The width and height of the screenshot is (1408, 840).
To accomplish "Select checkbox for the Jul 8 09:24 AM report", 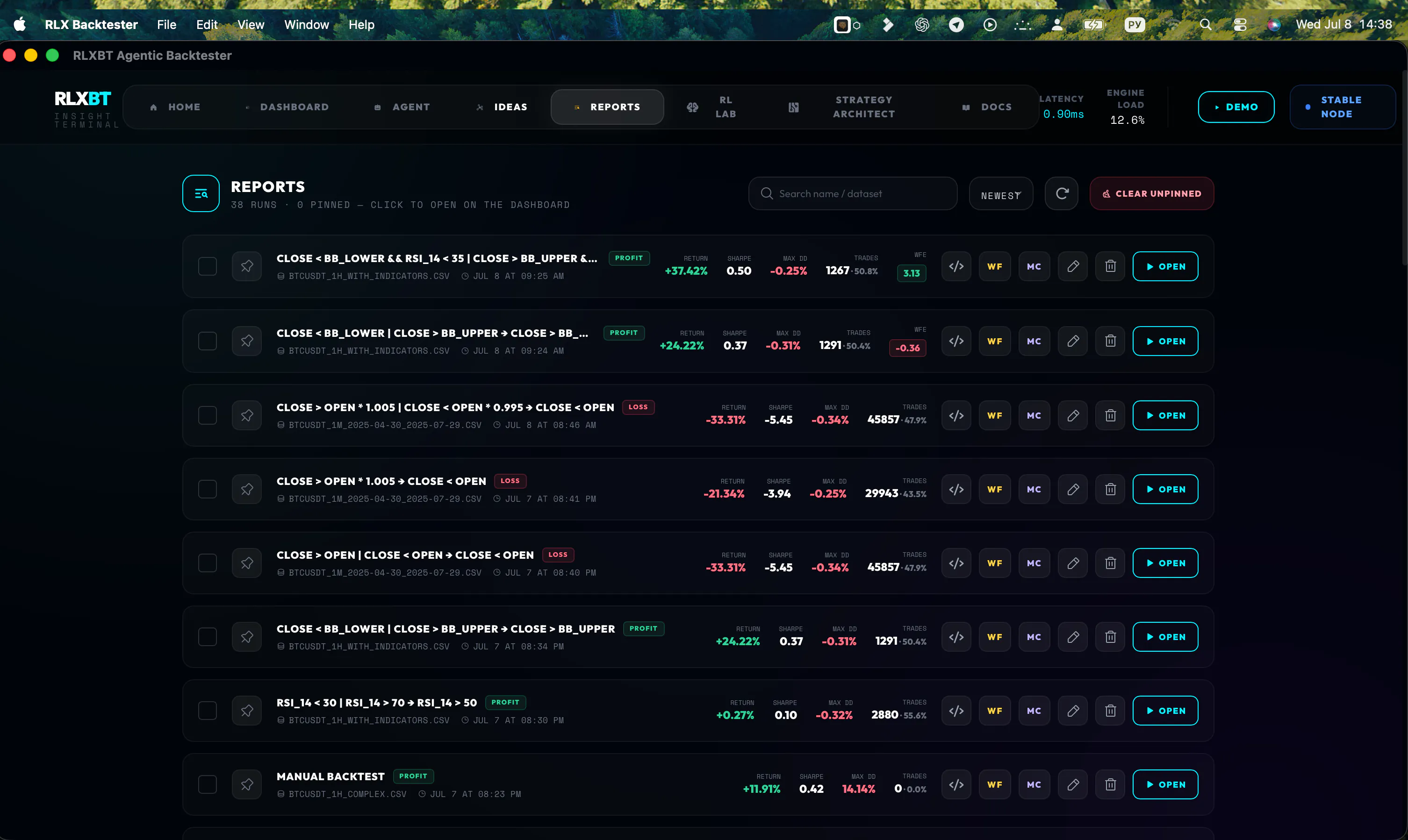I will click(x=207, y=341).
